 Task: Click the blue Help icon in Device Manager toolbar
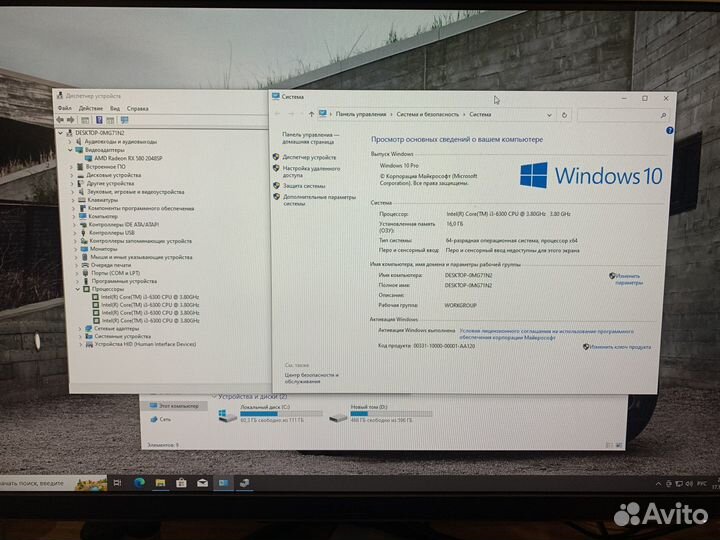click(x=99, y=120)
